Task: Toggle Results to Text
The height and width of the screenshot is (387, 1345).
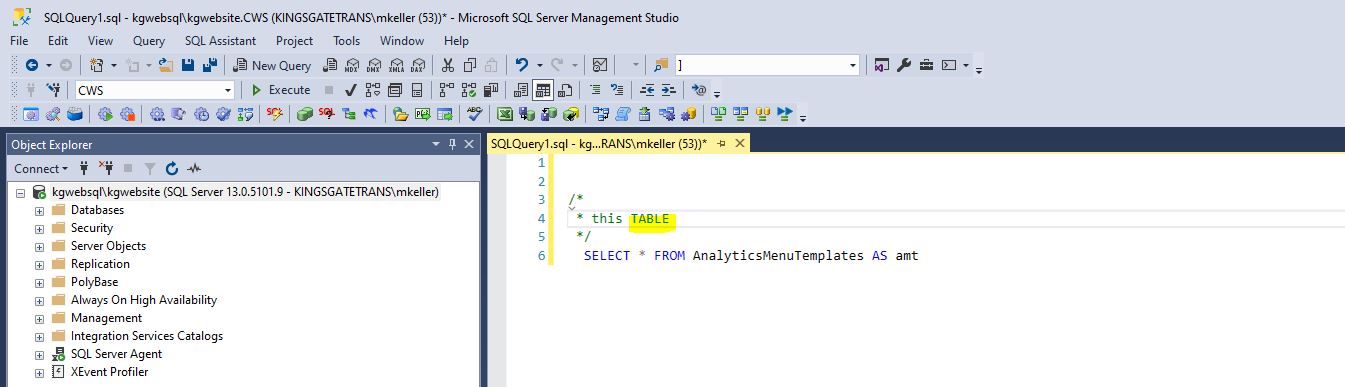Action: tap(521, 90)
